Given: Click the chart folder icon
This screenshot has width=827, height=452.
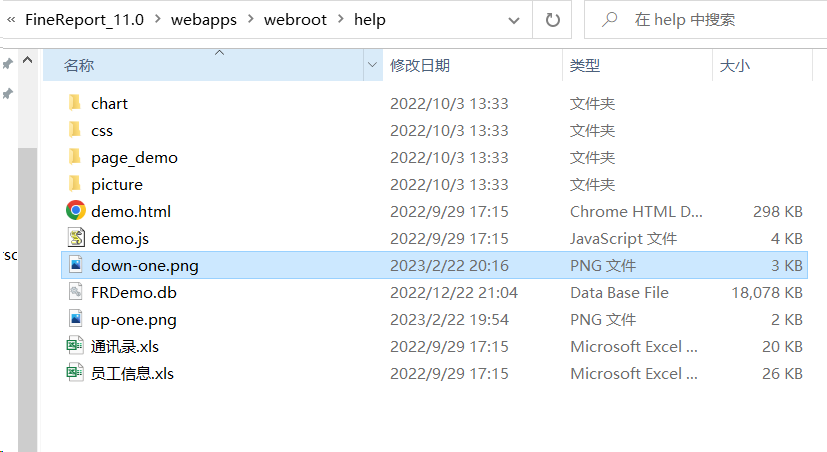Looking at the screenshot, I should pos(75,103).
